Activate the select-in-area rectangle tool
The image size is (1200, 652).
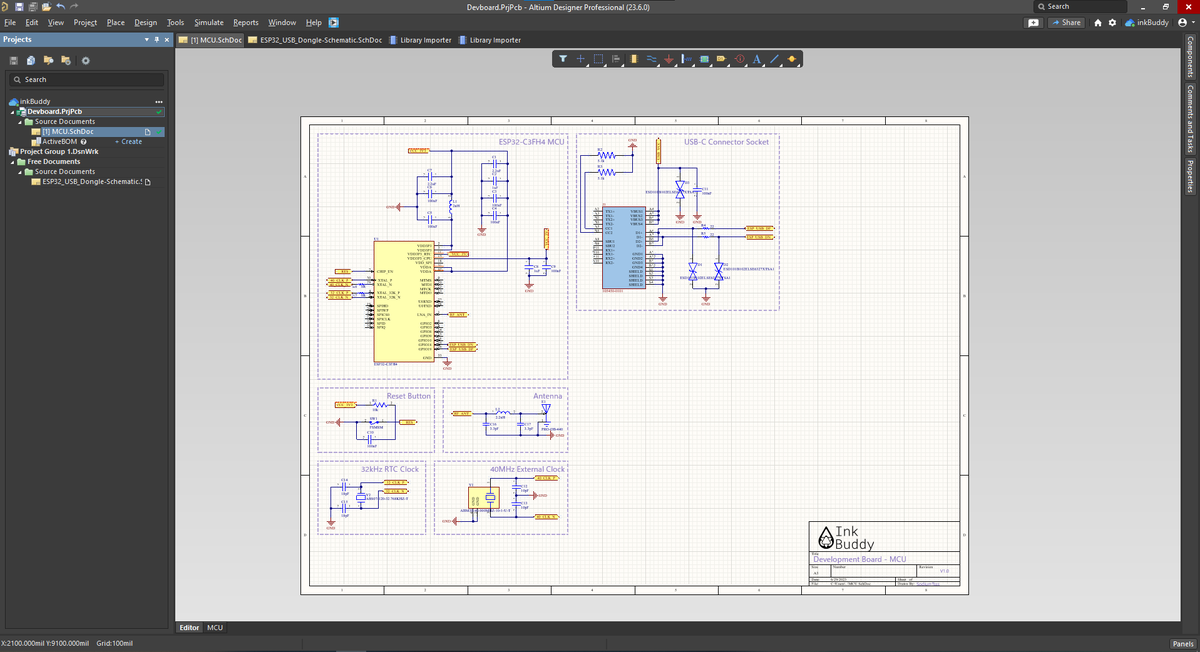pos(598,59)
